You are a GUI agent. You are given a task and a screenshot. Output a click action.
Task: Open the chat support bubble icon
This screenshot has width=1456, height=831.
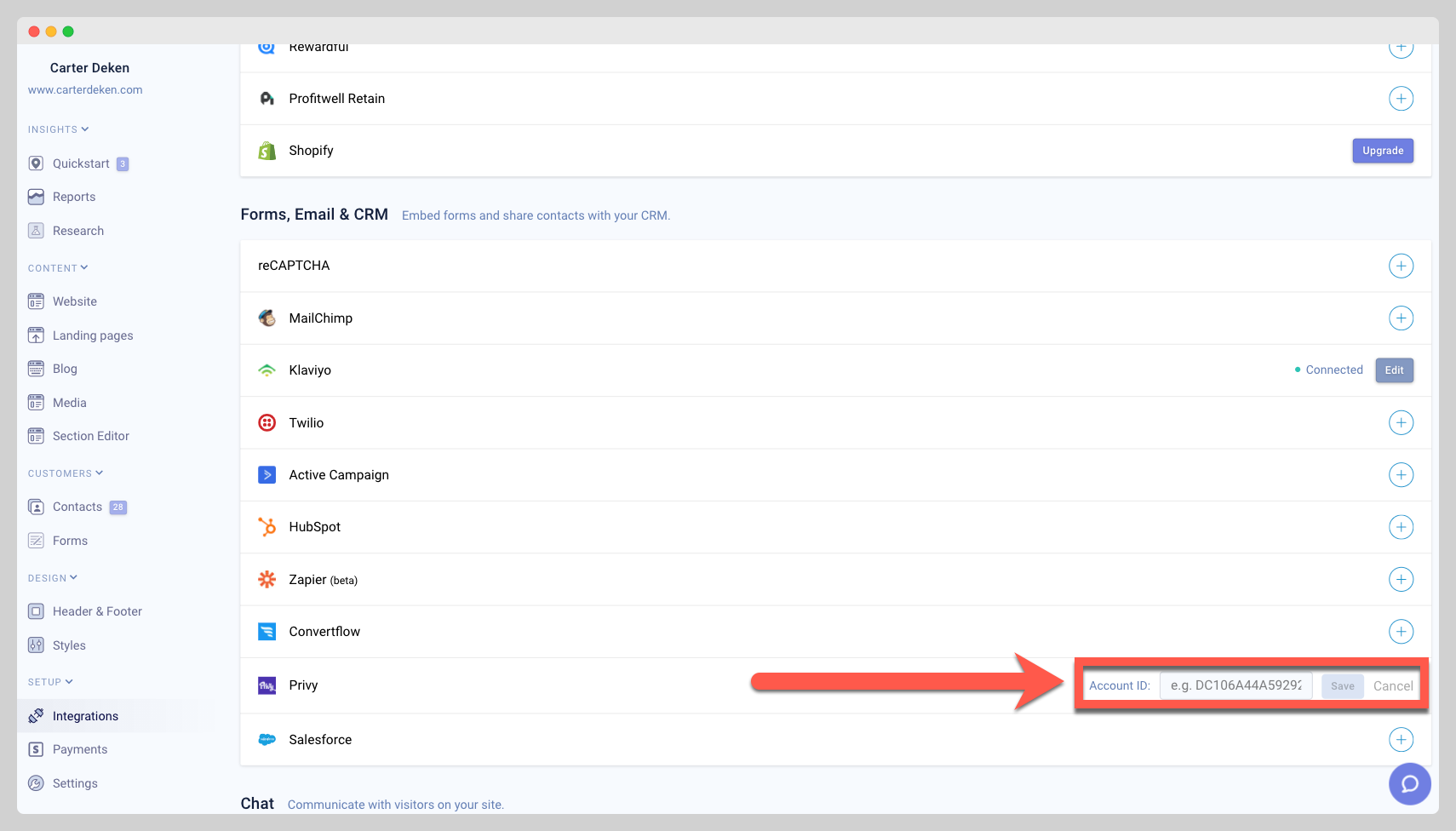click(x=1409, y=784)
